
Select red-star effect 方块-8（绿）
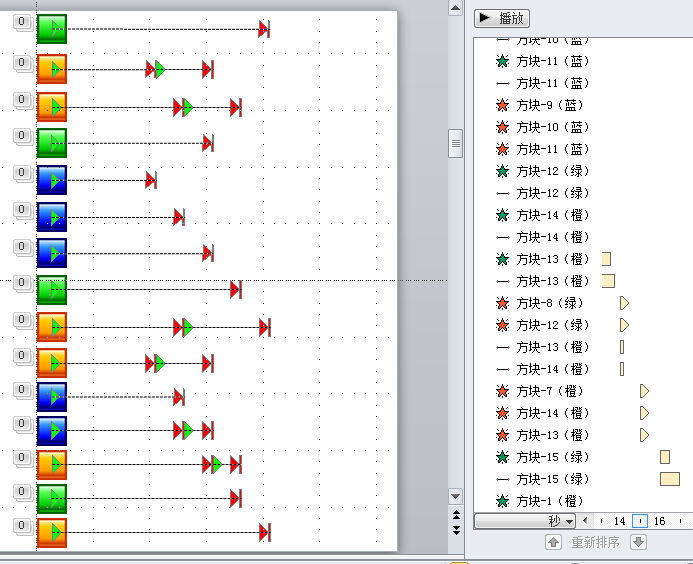point(540,303)
